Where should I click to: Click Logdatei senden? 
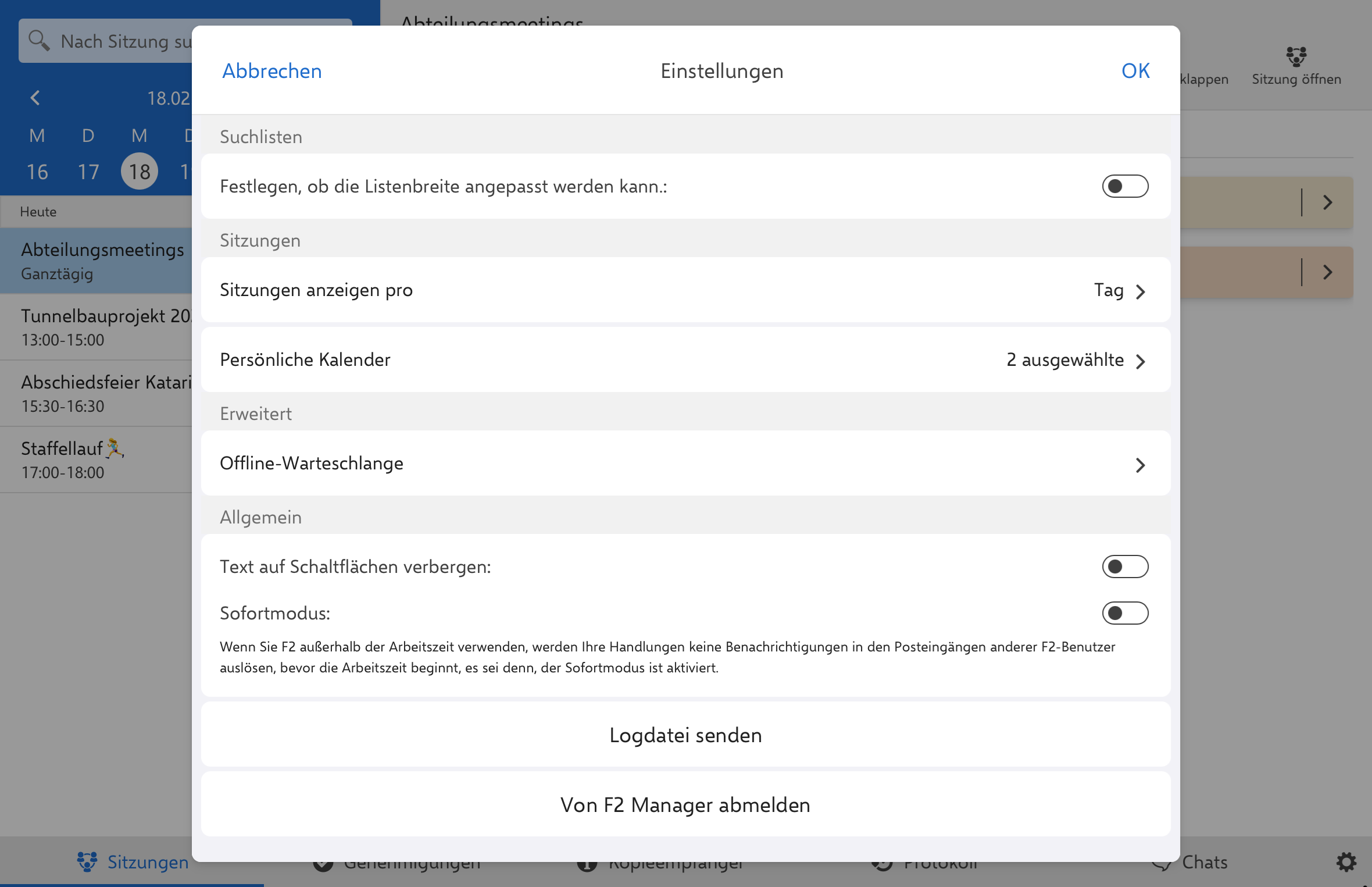click(x=685, y=735)
